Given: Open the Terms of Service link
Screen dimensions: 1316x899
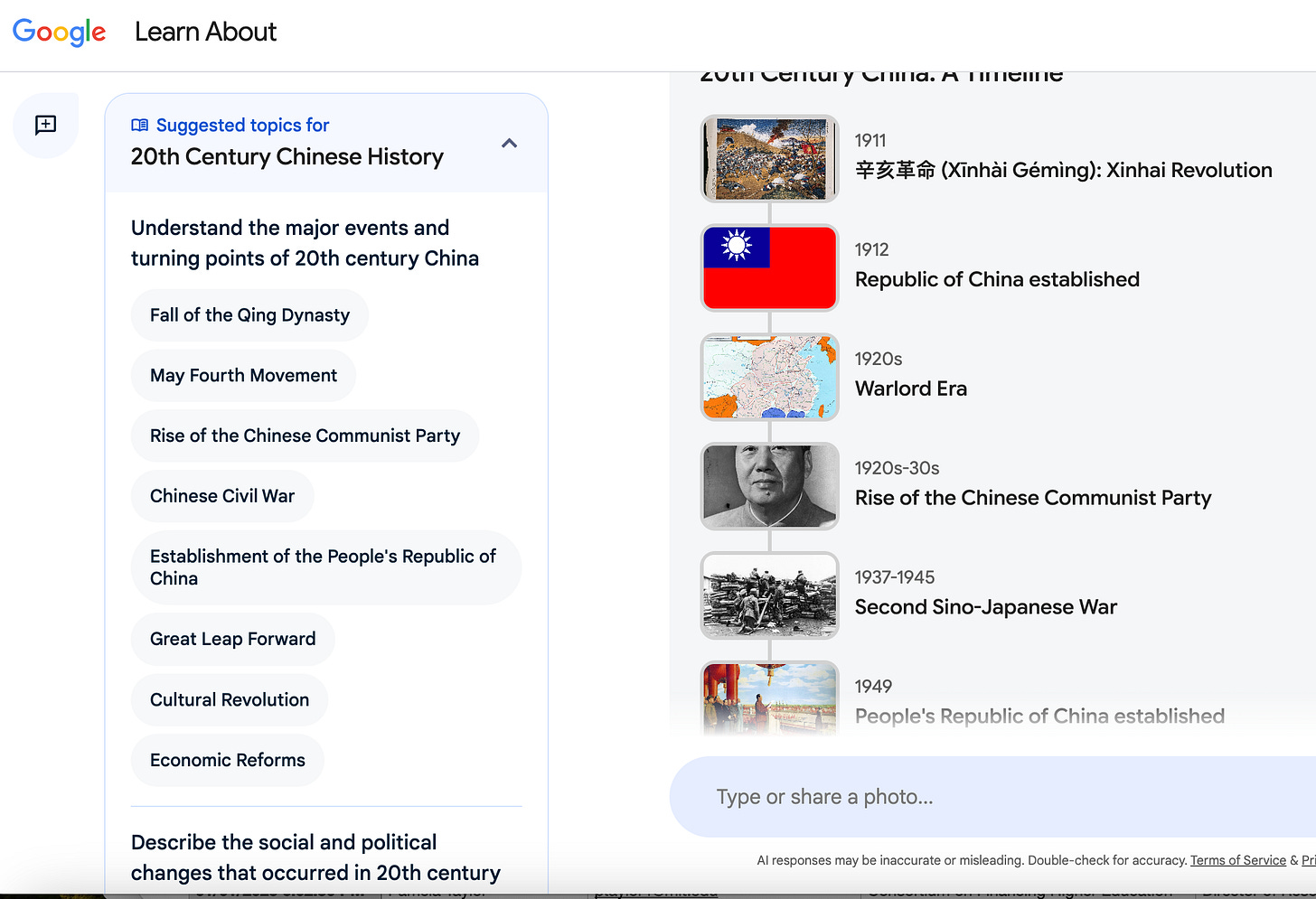Looking at the screenshot, I should click(1237, 861).
